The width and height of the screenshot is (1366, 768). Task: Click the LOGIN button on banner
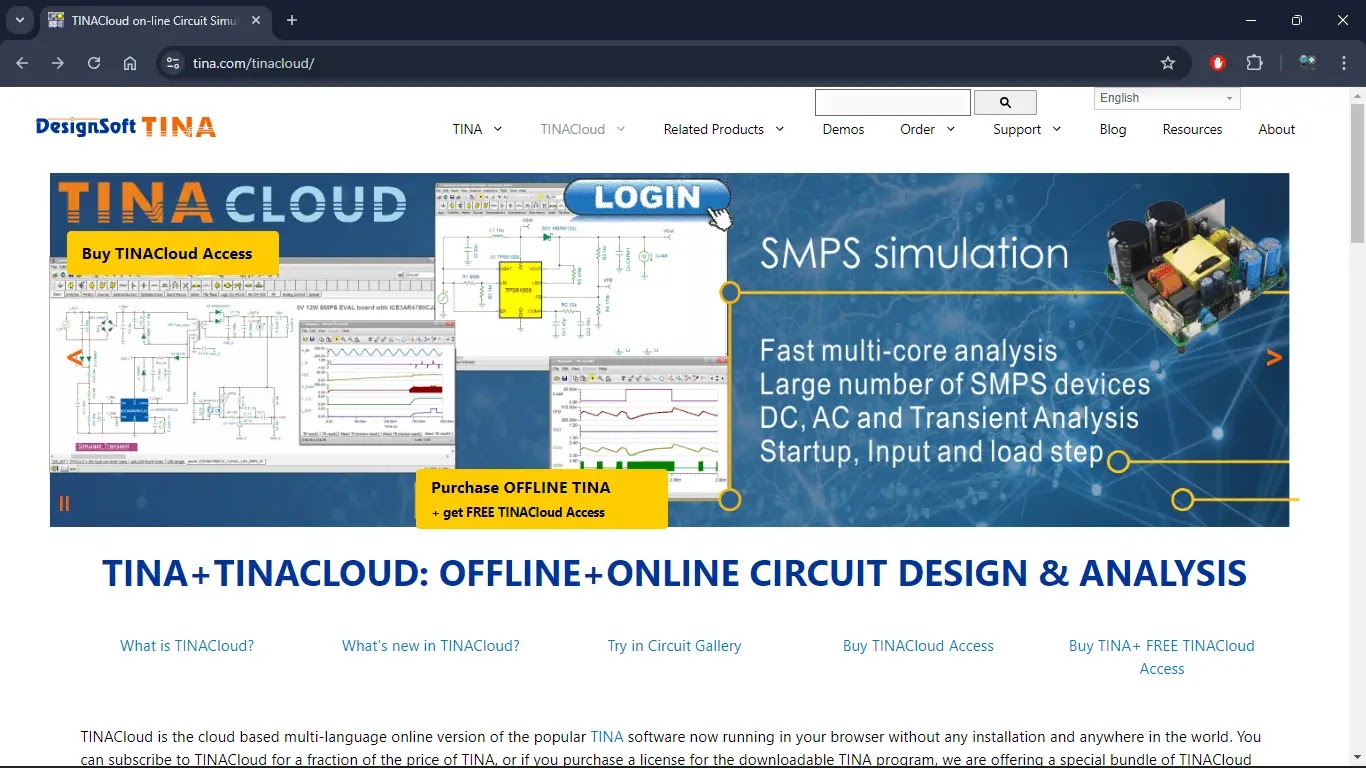pyautogui.click(x=647, y=197)
